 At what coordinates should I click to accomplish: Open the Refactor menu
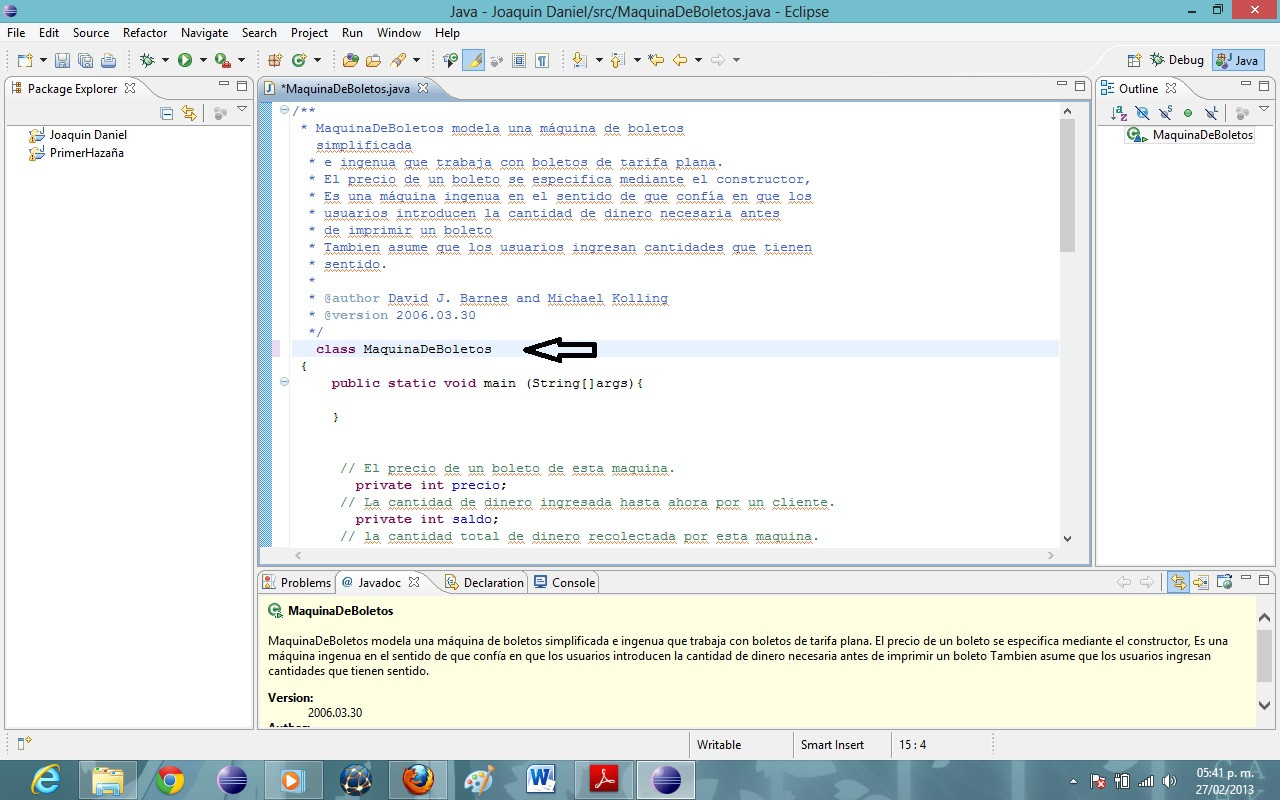point(145,33)
